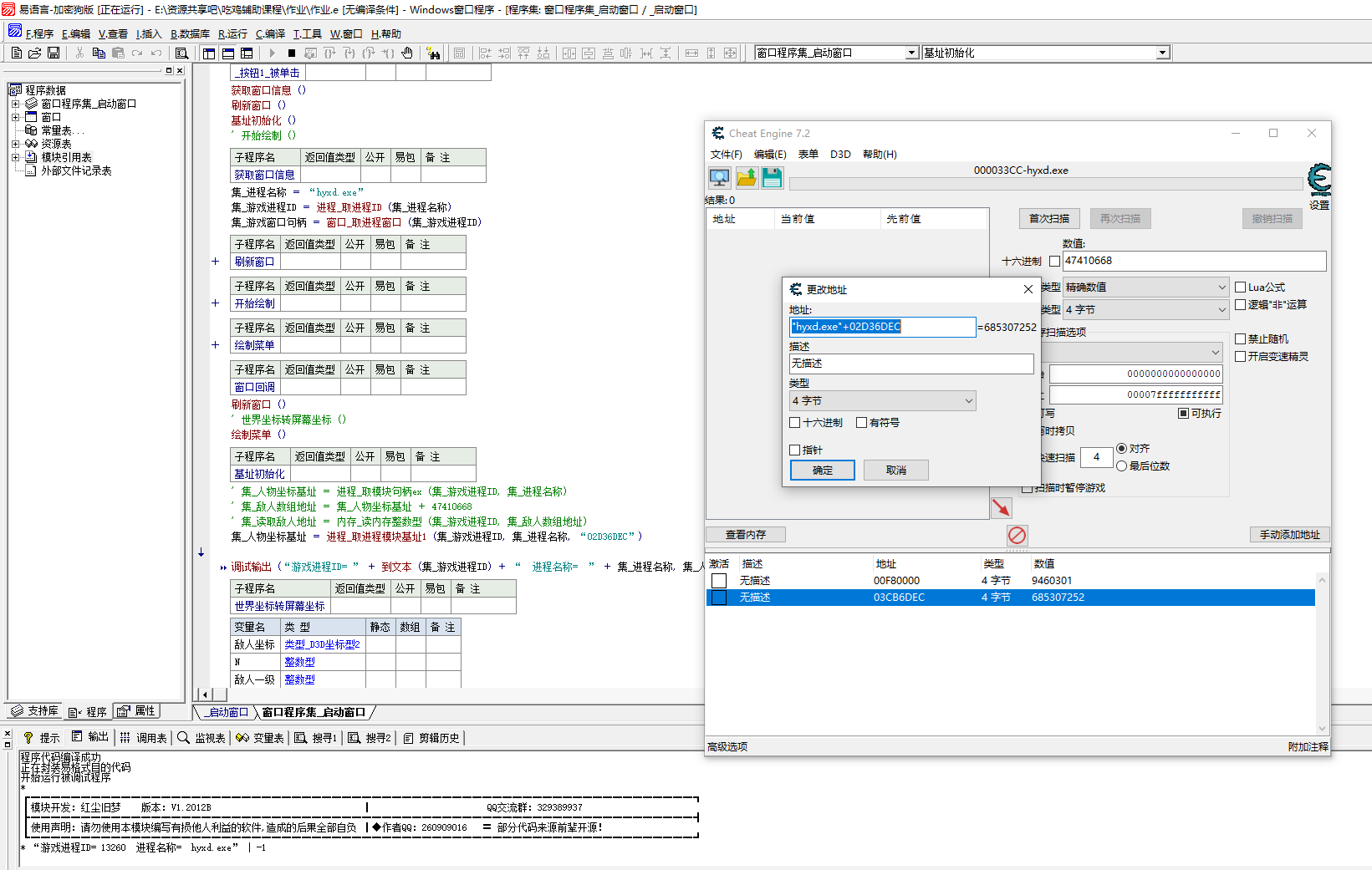1372x870 pixels.
Task: Click the Copy icon in E-language toolbar
Action: coord(99,53)
